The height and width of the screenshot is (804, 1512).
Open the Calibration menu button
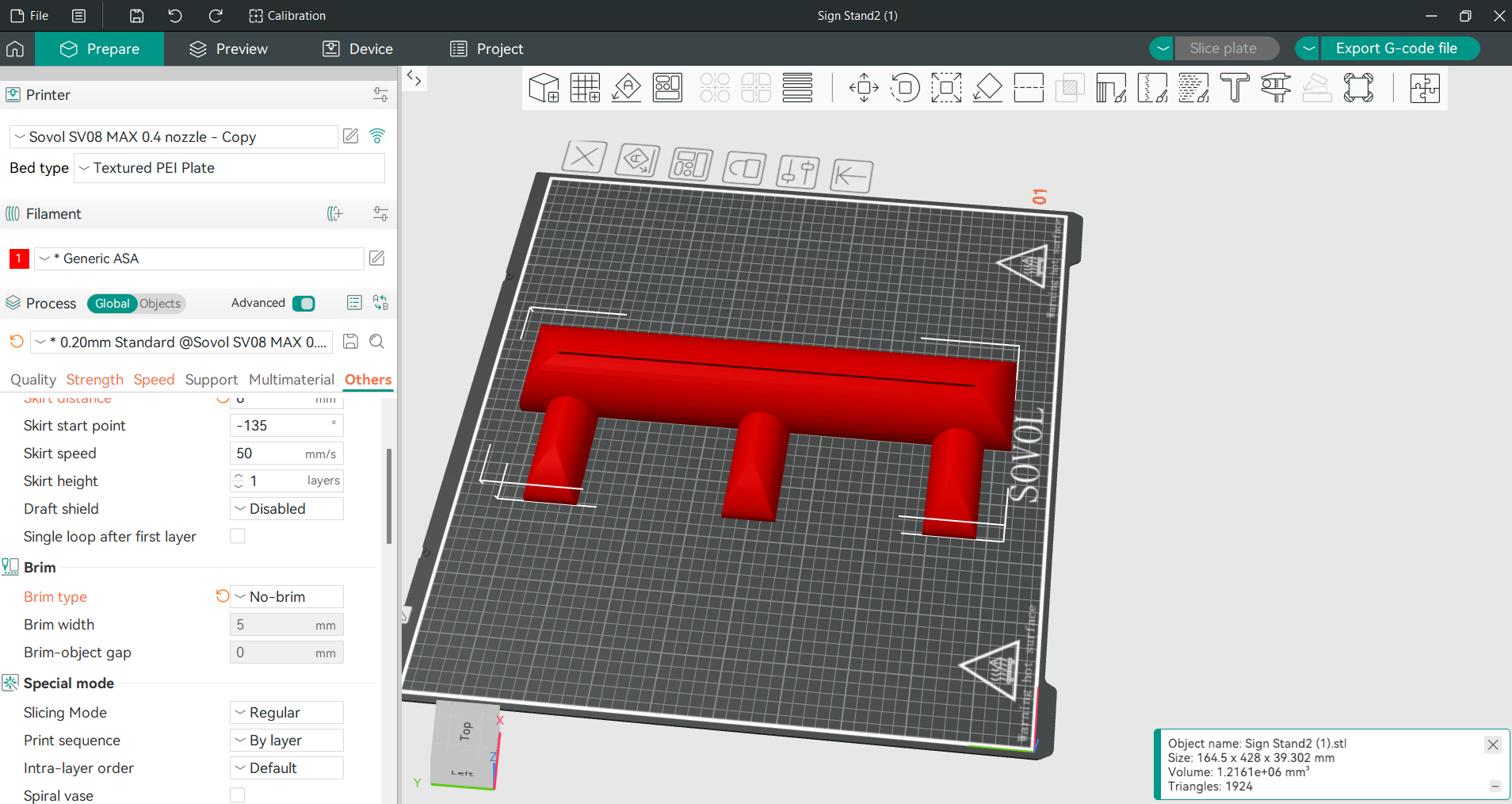pos(287,16)
